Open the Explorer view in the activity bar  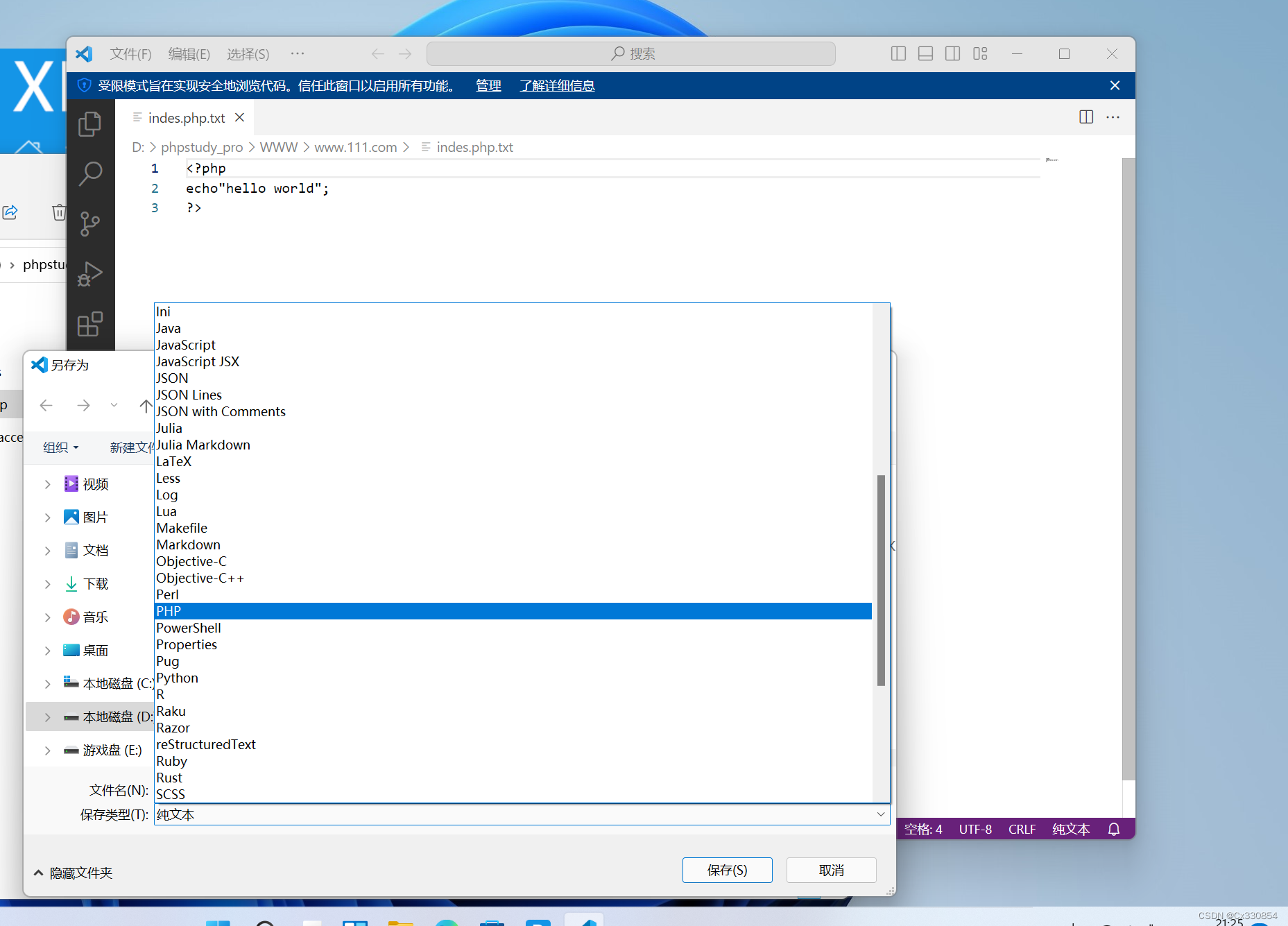(90, 123)
